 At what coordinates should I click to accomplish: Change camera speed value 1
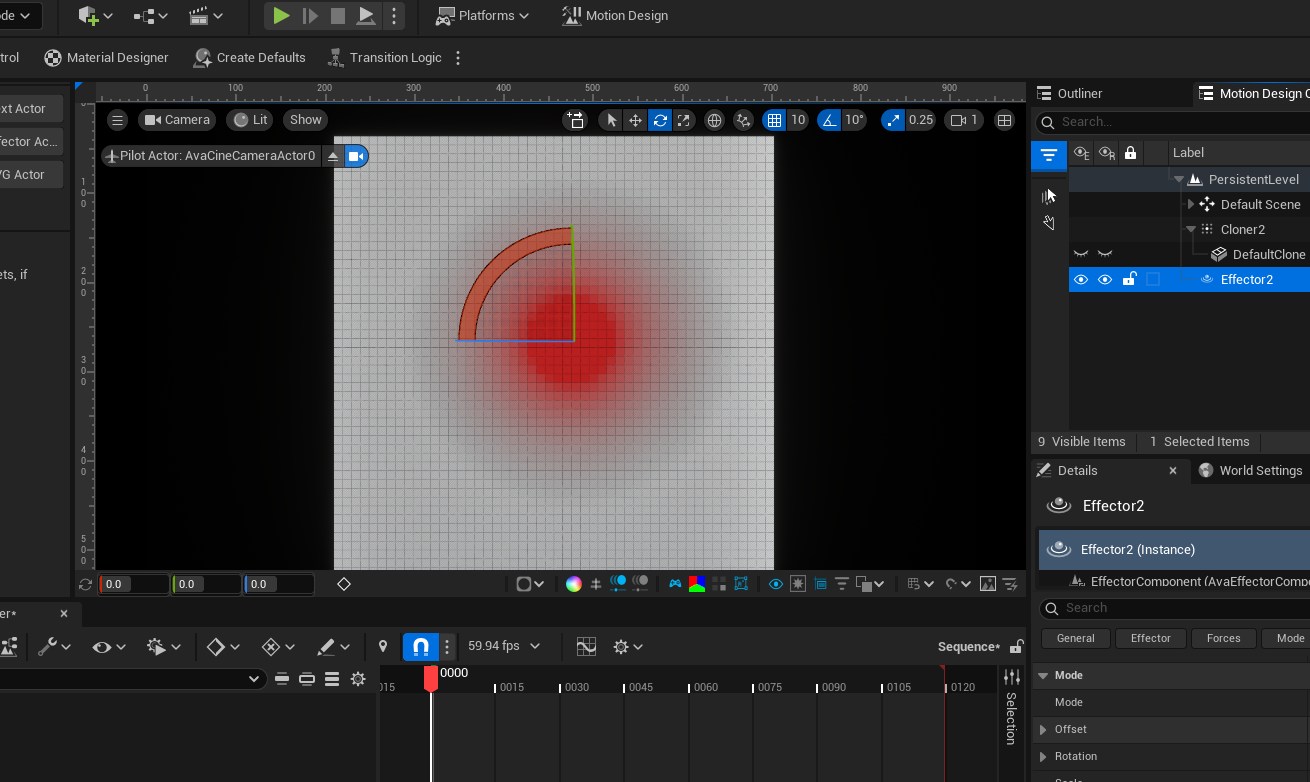pyautogui.click(x=964, y=120)
